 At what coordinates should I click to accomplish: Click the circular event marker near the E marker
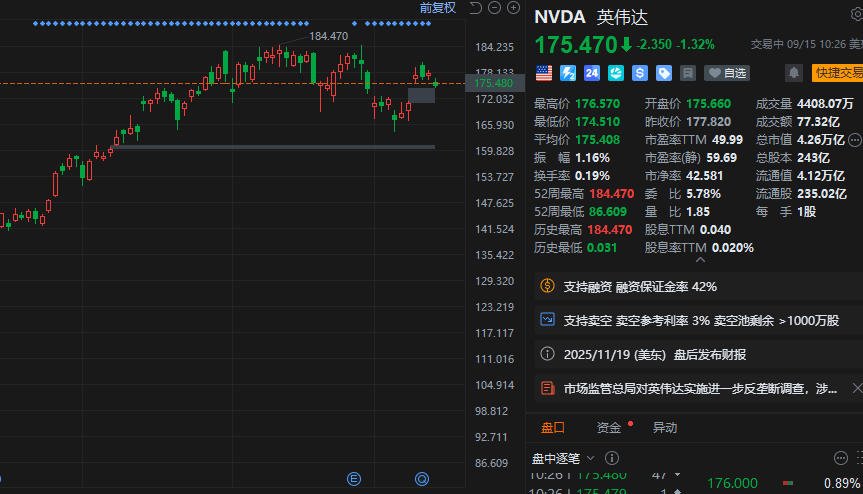coord(422,479)
